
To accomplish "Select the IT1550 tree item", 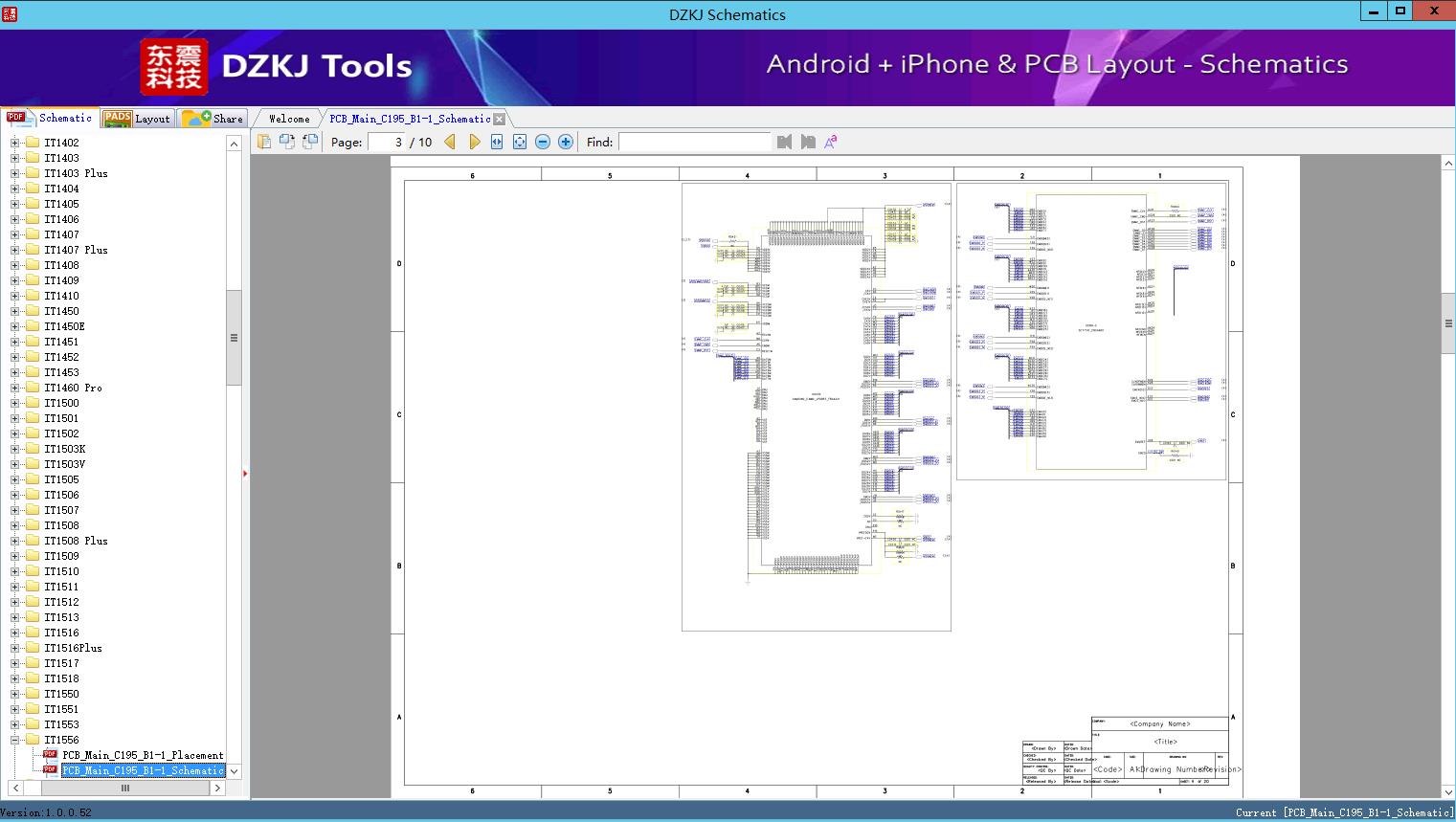I will [61, 694].
